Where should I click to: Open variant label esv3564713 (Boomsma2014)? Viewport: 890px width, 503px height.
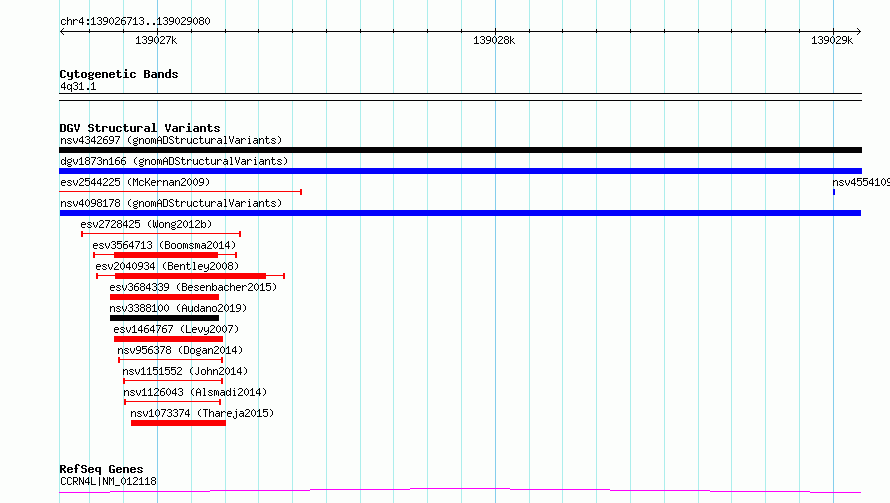point(164,245)
